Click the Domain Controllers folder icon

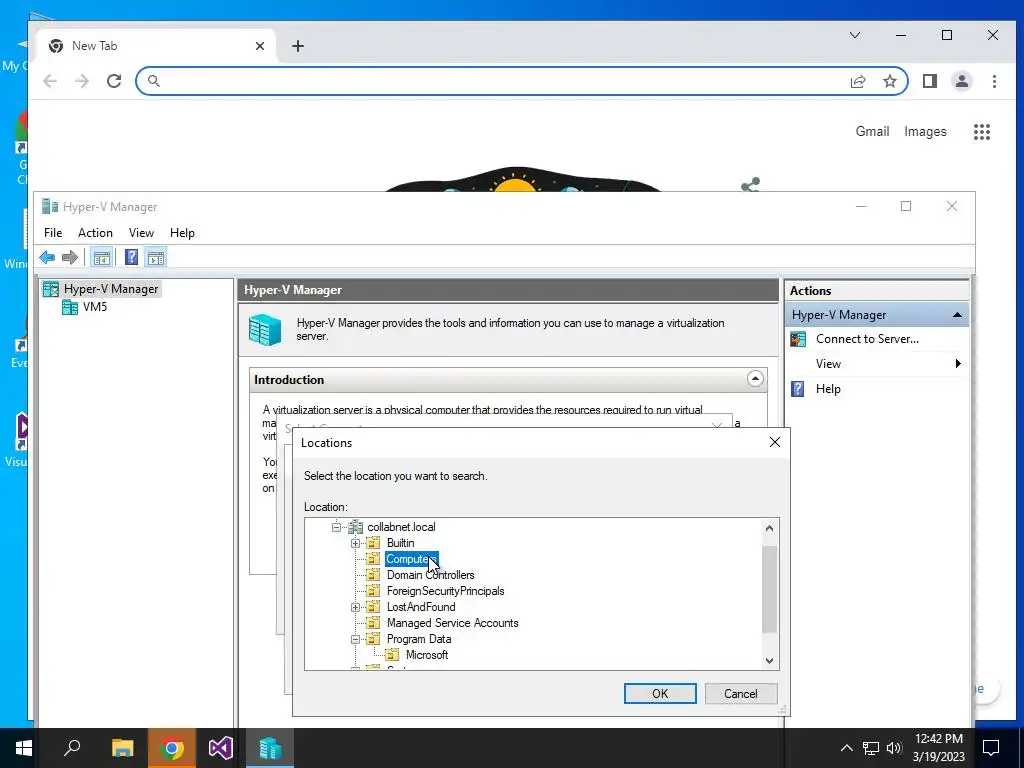[373, 575]
